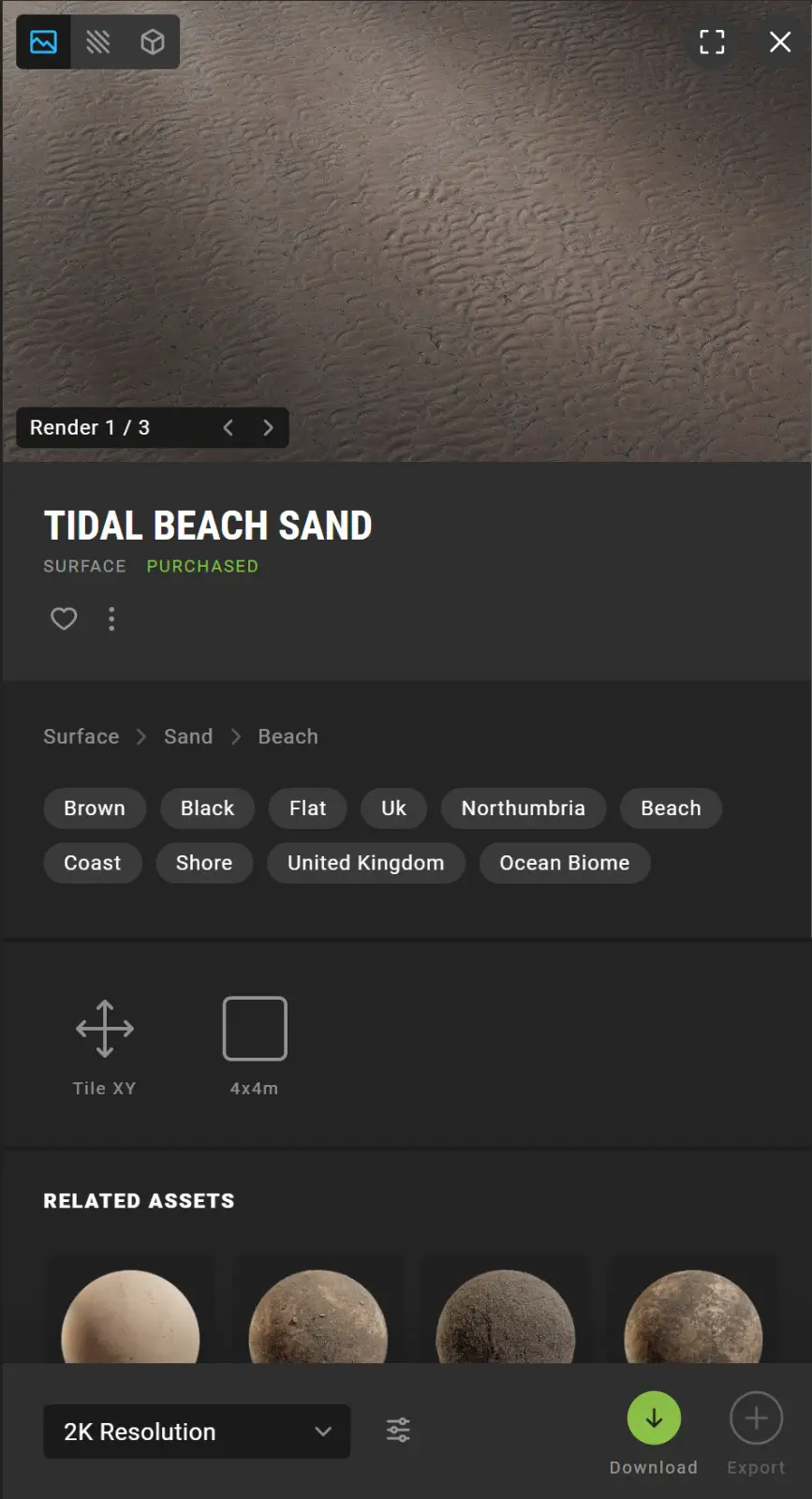Click the 4x4m dimensions icon
Viewport: 812px width, 1499px height.
click(x=254, y=1028)
